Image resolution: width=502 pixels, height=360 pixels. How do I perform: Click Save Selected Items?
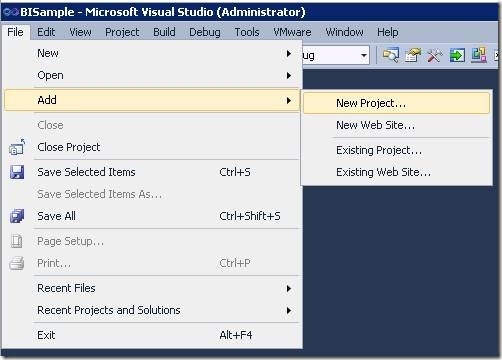click(152, 172)
